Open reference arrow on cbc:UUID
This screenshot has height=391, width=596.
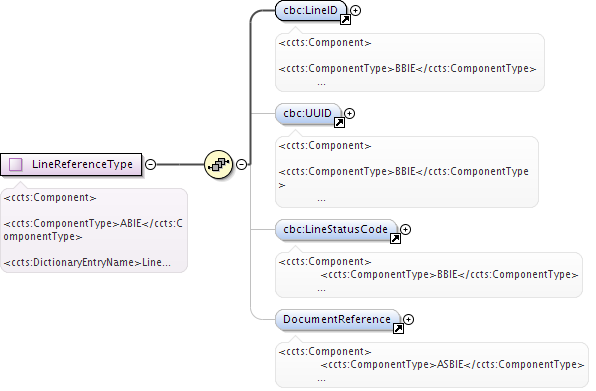click(339, 122)
